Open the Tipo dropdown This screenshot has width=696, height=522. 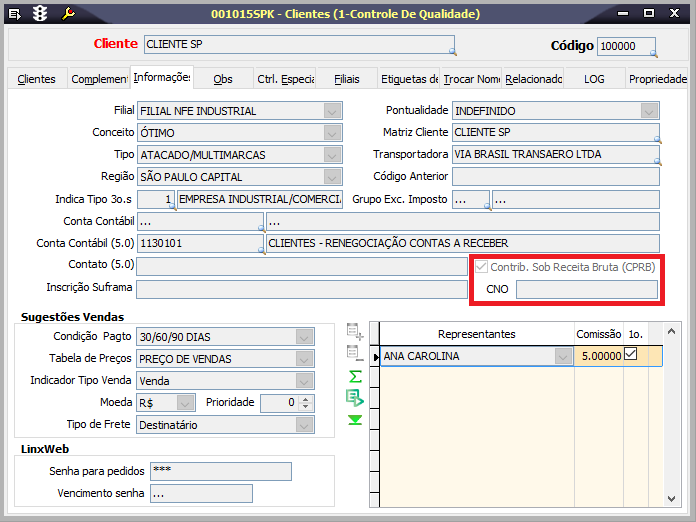pyautogui.click(x=332, y=155)
